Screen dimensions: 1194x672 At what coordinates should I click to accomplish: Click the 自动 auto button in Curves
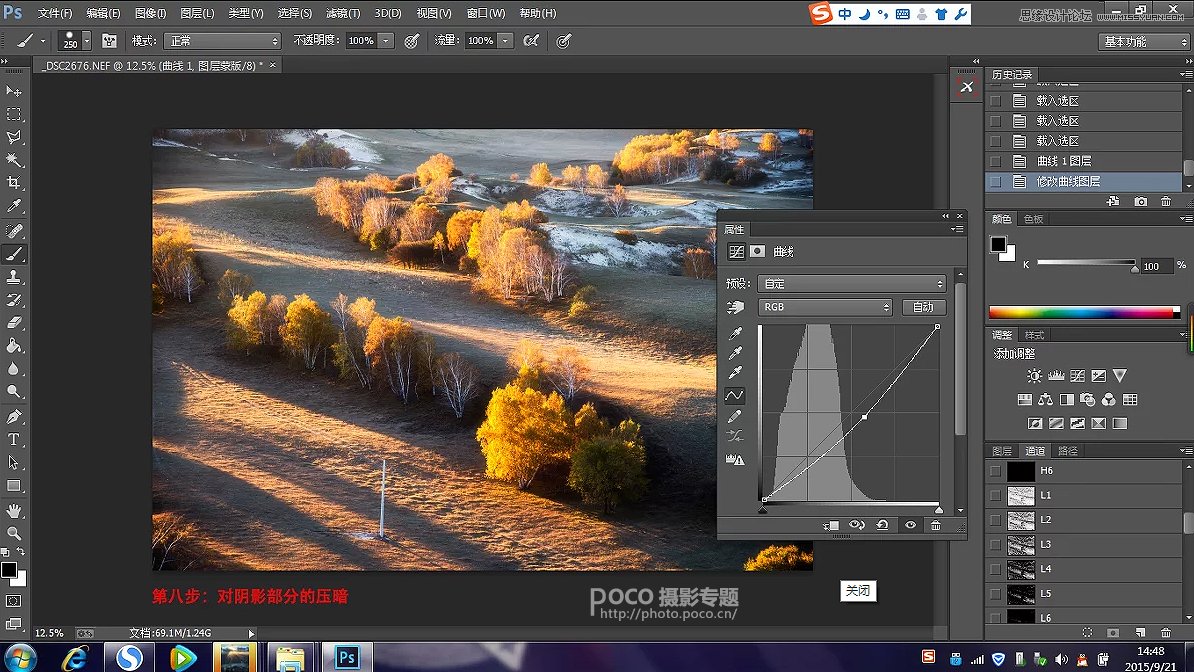pyautogui.click(x=924, y=307)
